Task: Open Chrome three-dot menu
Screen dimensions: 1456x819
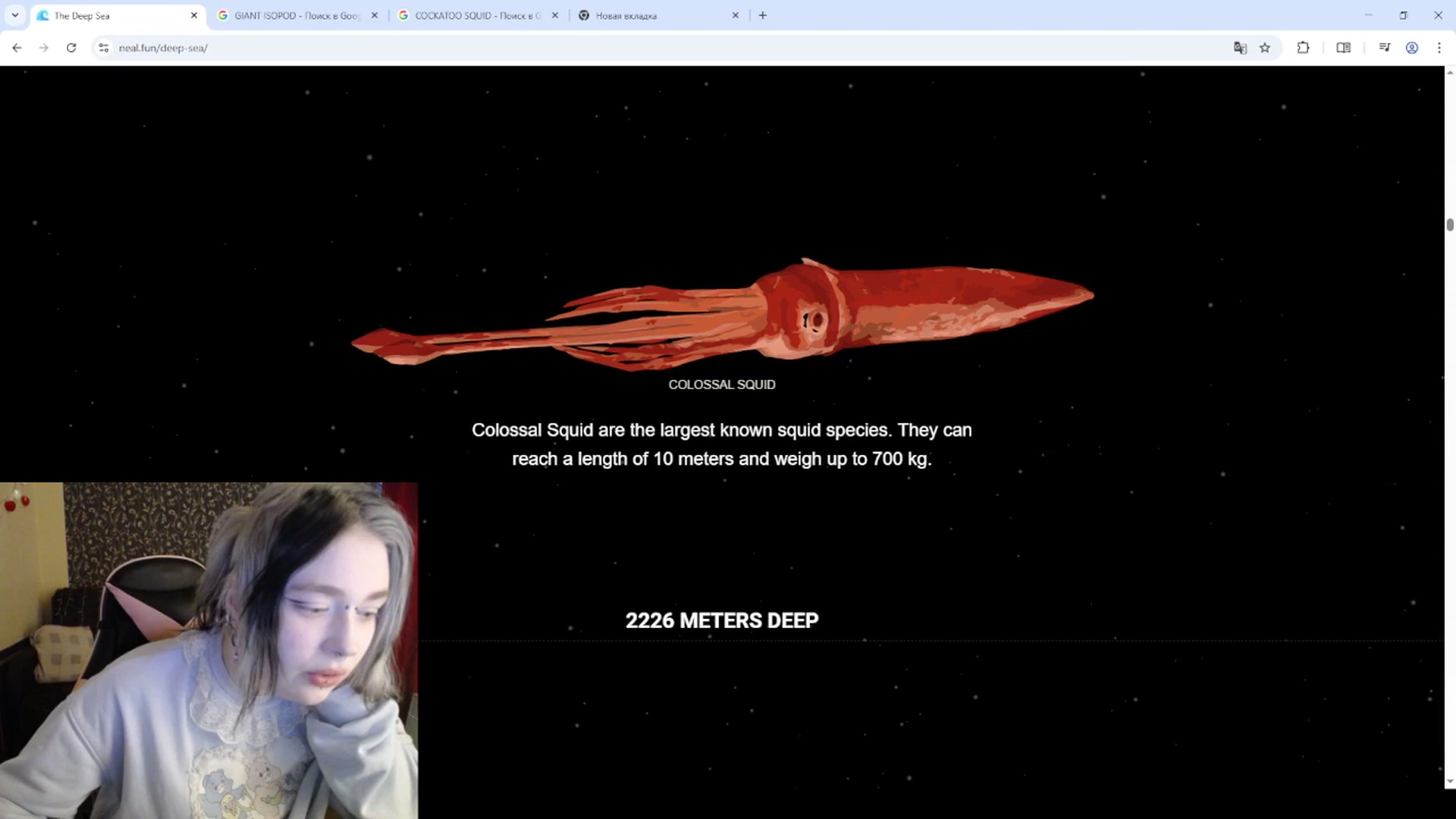Action: point(1439,48)
